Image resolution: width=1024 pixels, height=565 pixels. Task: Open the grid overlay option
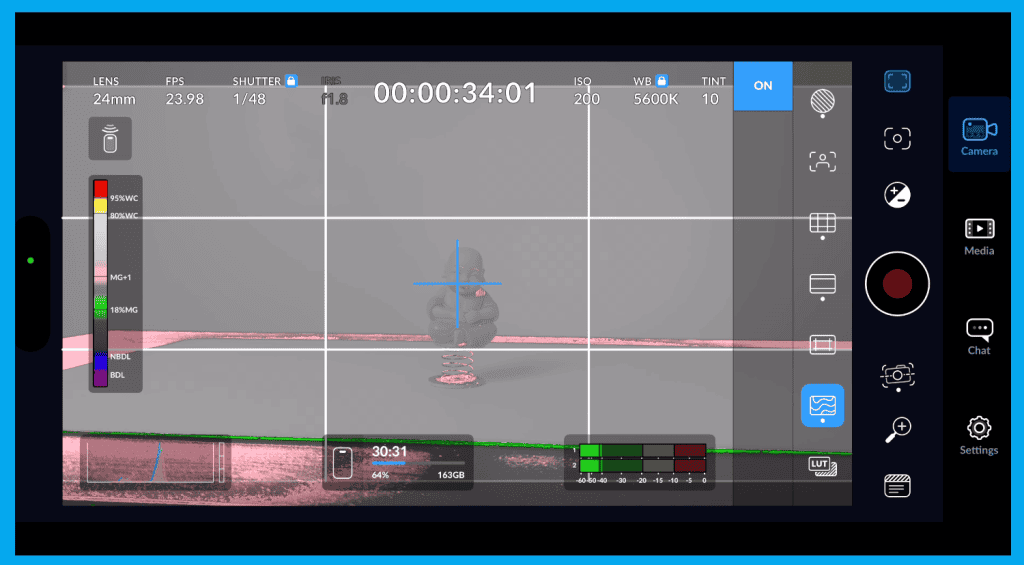822,224
